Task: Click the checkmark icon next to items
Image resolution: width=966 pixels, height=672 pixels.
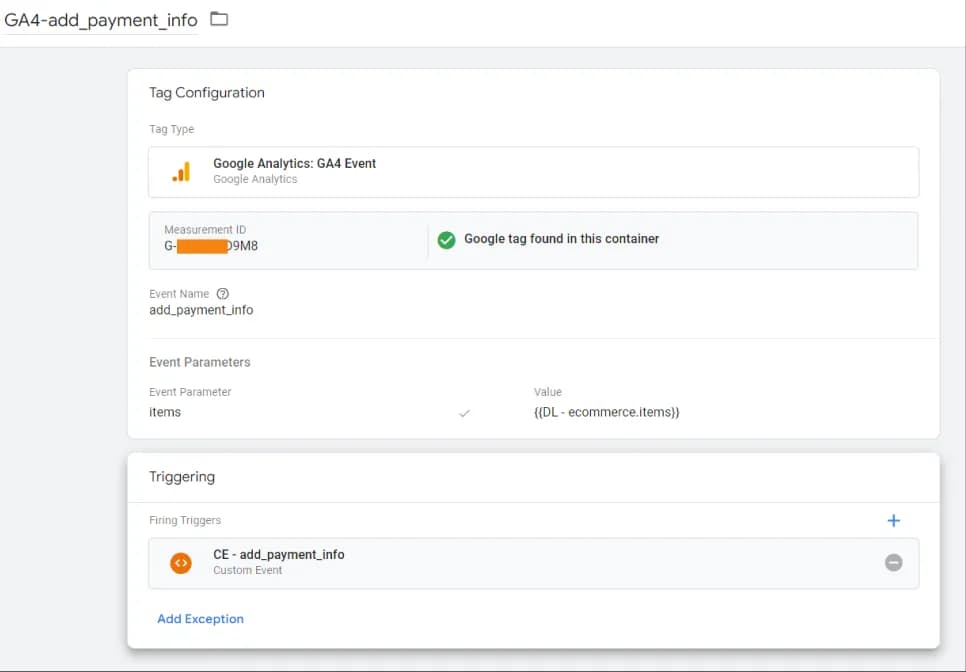Action: tap(465, 413)
